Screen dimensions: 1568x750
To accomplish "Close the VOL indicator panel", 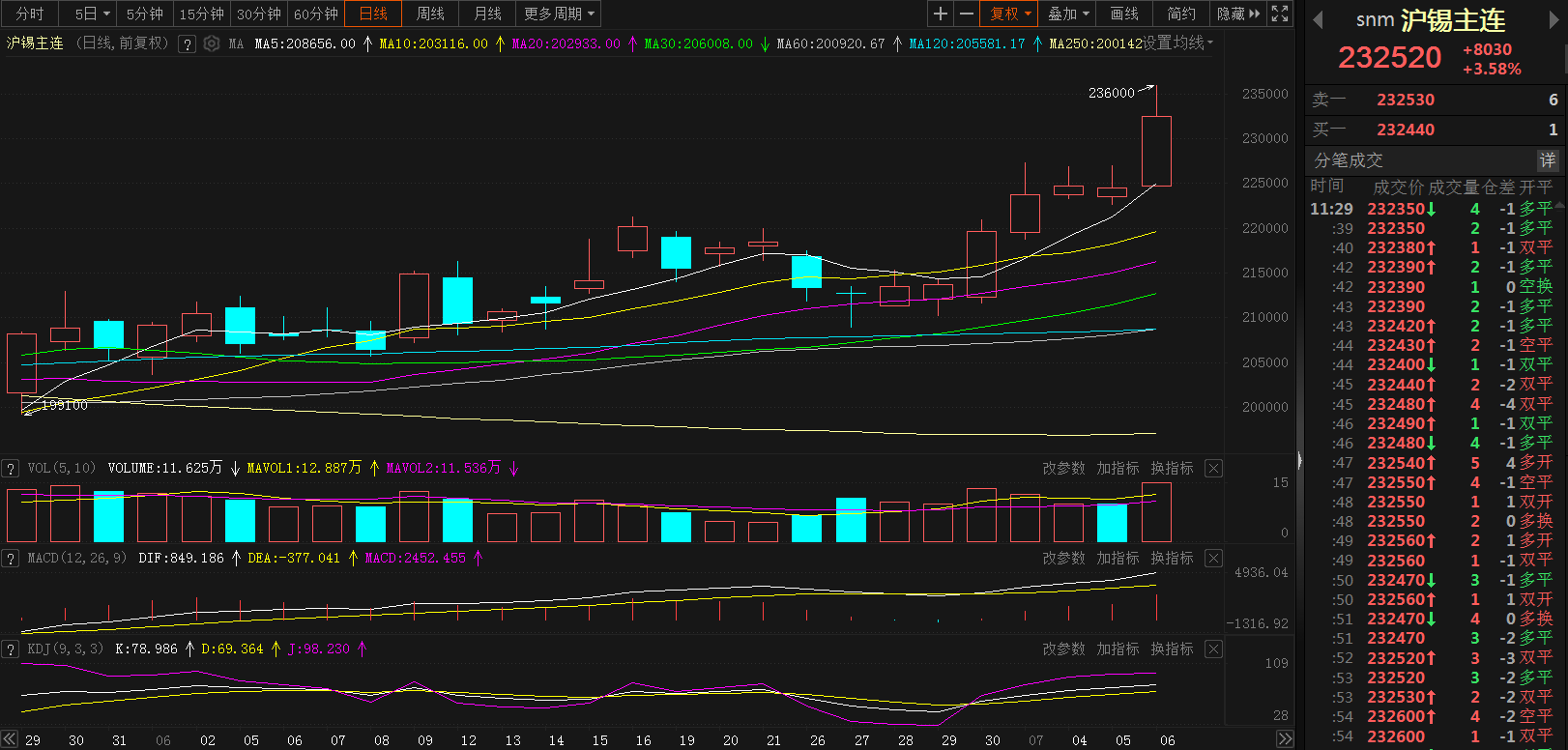I will [x=1214, y=468].
